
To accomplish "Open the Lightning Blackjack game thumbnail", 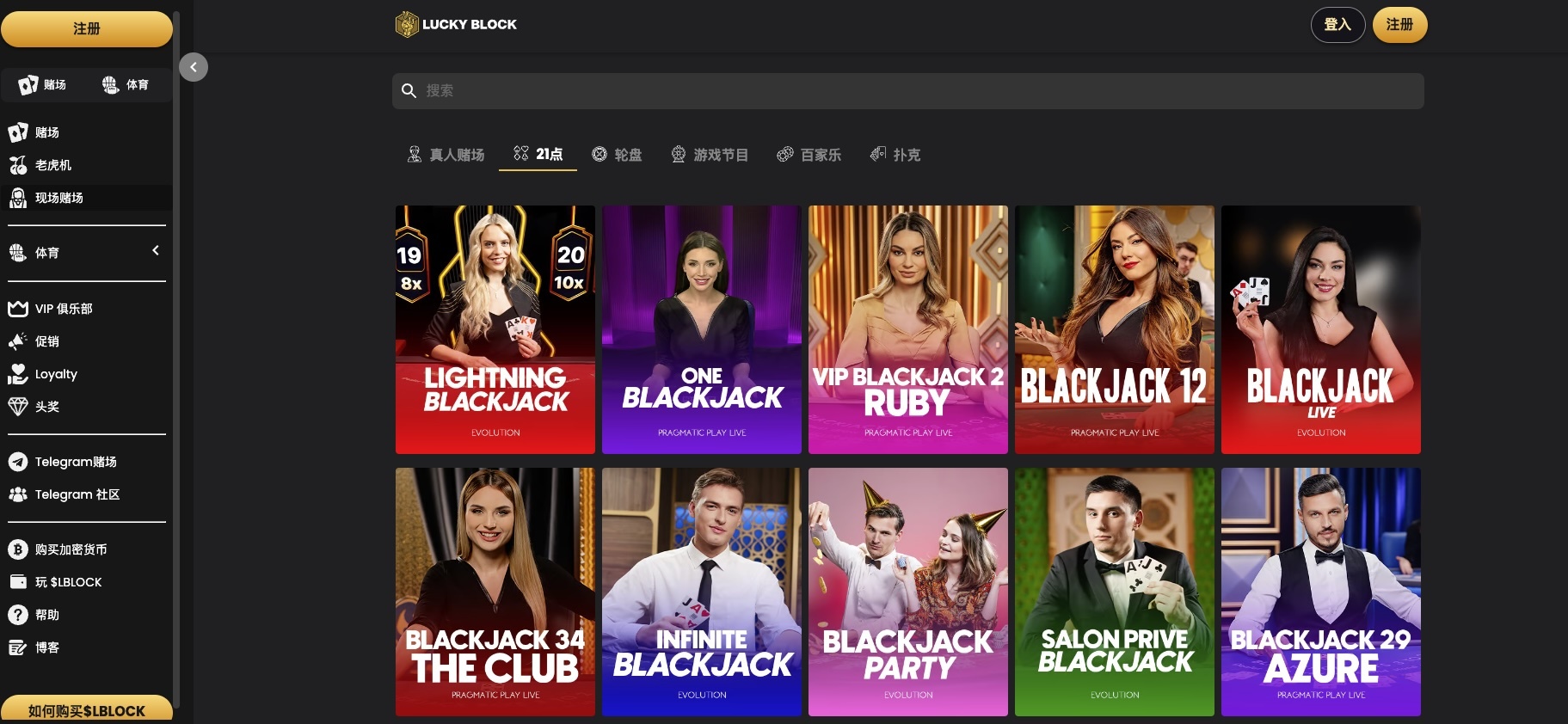I will pyautogui.click(x=495, y=329).
